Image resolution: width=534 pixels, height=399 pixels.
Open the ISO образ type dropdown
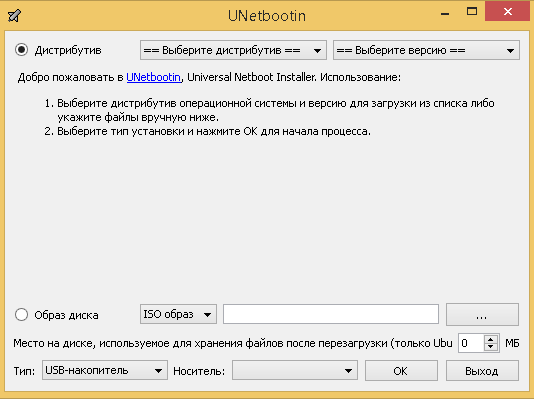178,314
